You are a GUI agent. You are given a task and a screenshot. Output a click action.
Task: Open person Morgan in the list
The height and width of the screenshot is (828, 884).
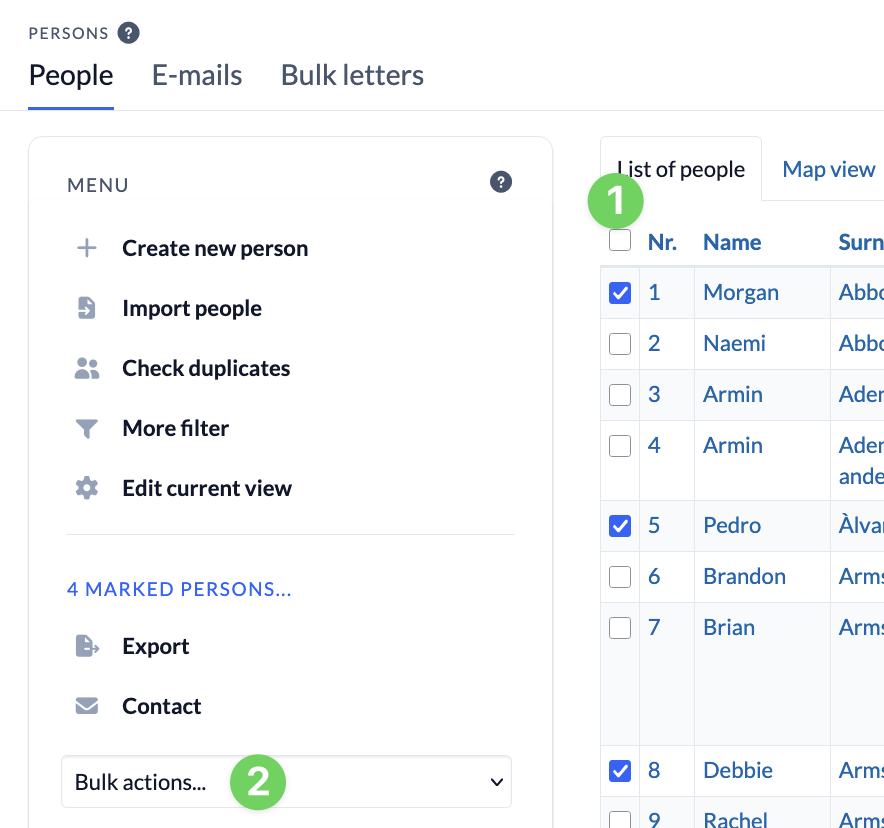[x=741, y=293]
